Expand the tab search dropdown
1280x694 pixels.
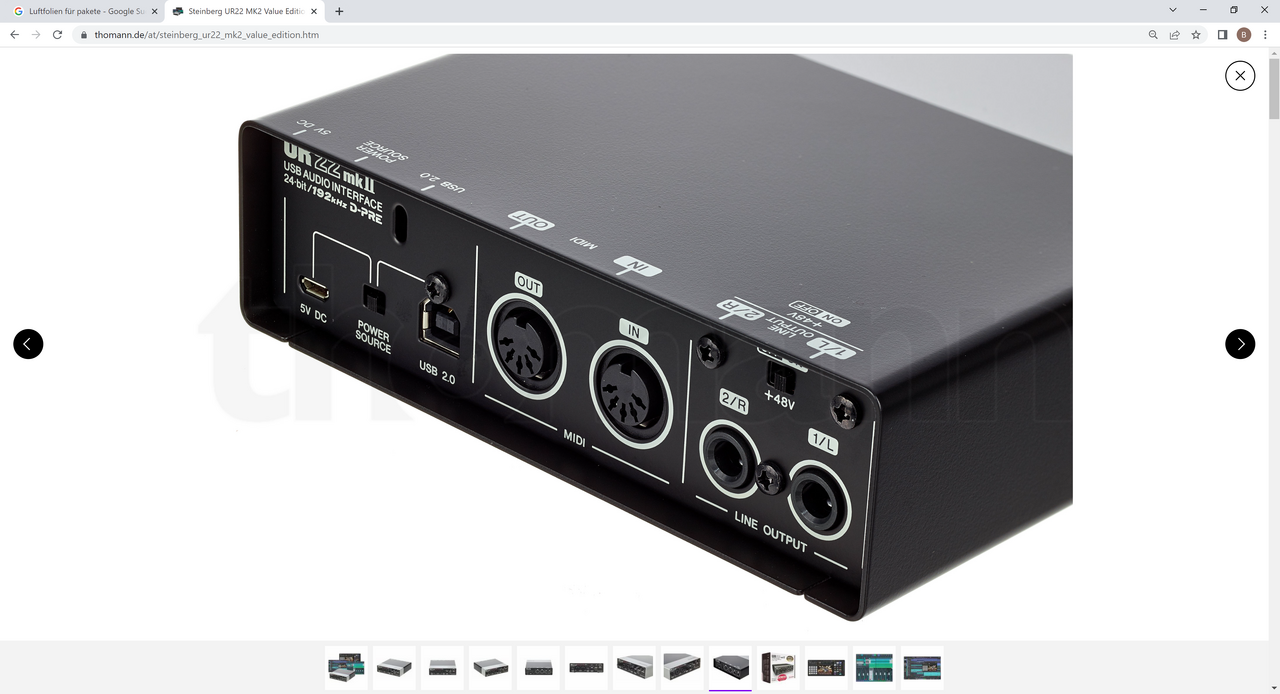[1173, 10]
